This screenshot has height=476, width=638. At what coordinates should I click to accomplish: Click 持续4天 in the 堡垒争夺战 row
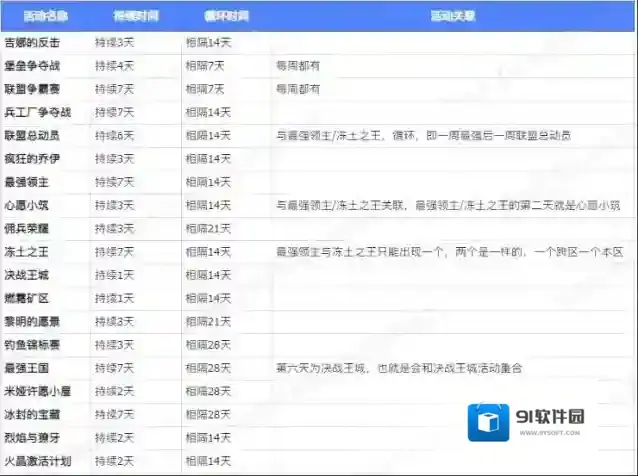(114, 66)
